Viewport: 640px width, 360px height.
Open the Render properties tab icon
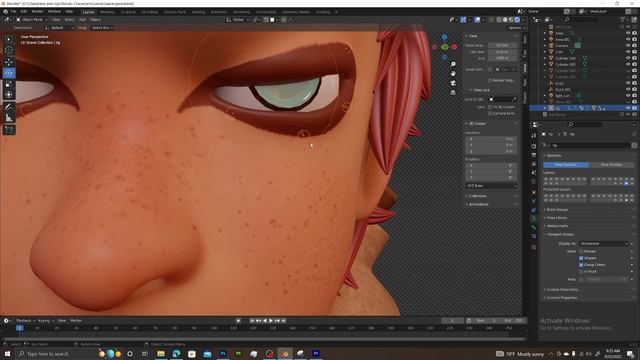pyautogui.click(x=534, y=146)
